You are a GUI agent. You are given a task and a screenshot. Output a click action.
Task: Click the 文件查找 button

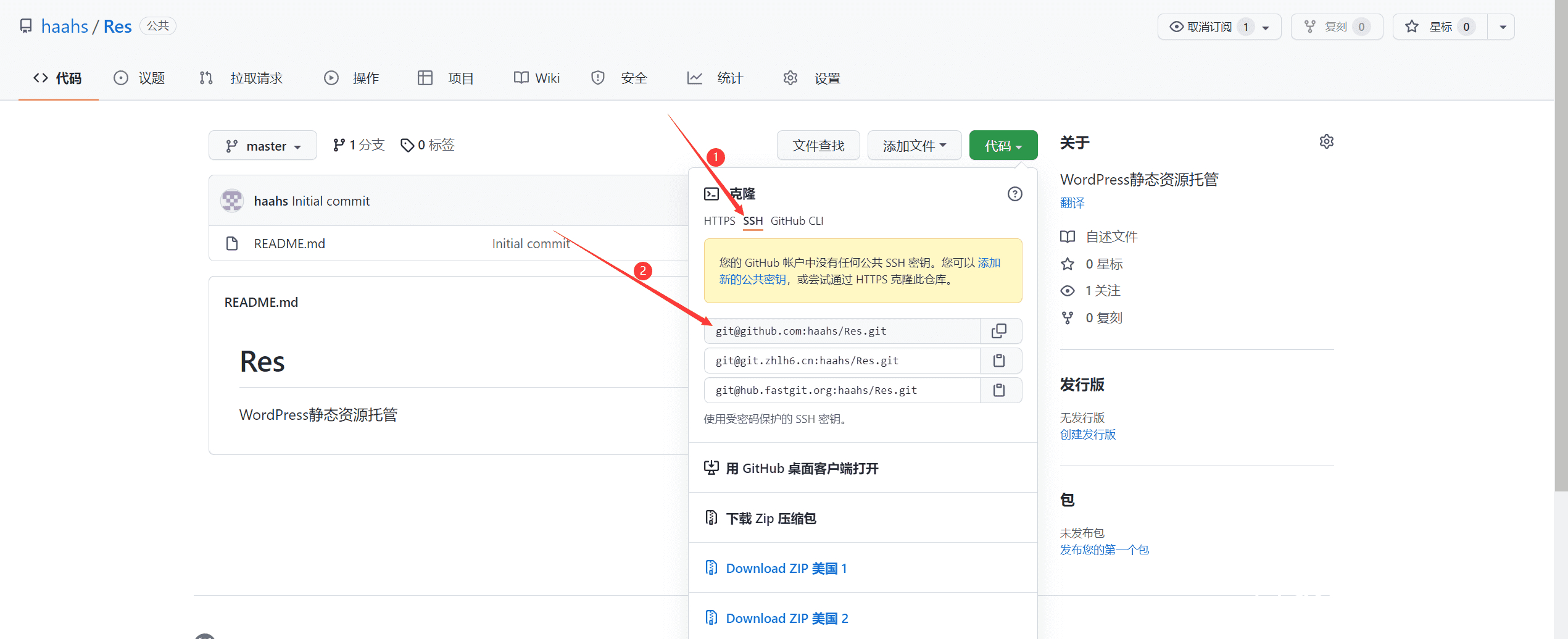tap(818, 146)
